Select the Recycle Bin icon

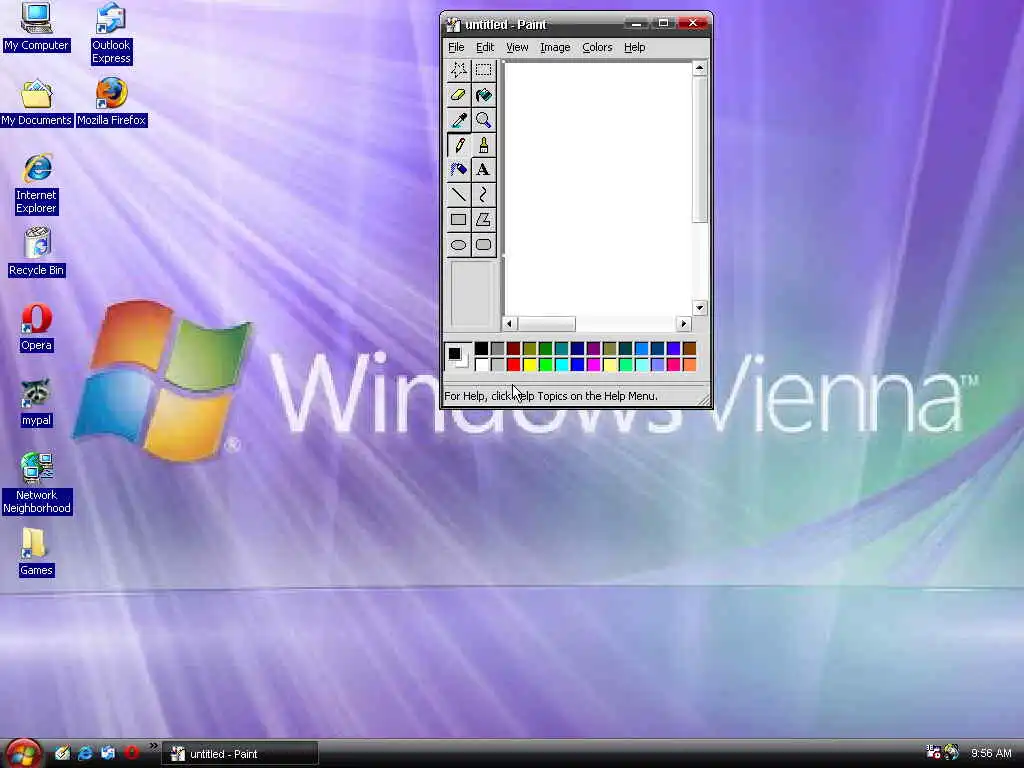[x=37, y=252]
